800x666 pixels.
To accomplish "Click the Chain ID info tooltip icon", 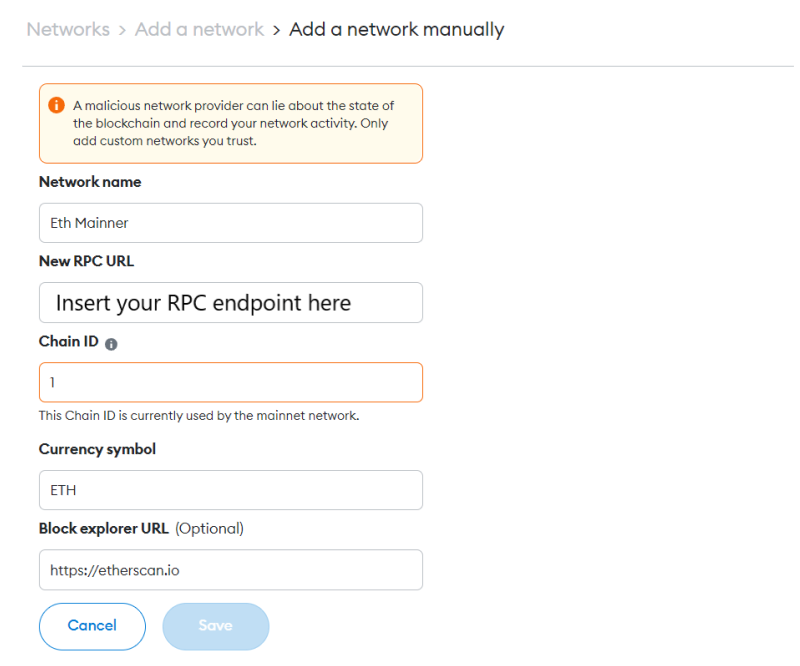I will click(x=111, y=343).
